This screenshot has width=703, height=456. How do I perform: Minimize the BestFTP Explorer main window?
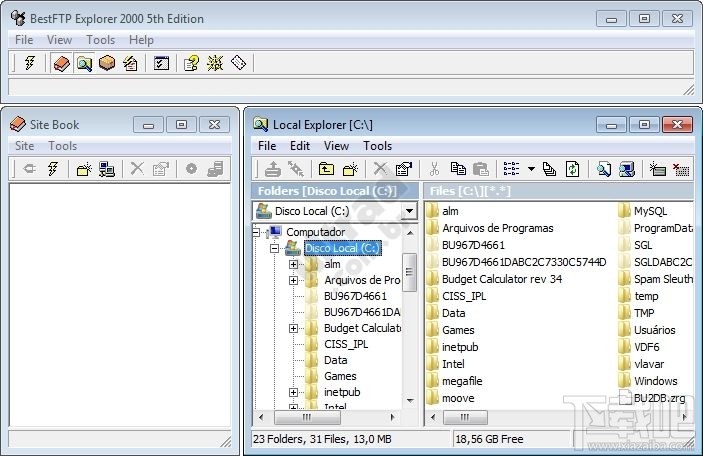coord(611,19)
